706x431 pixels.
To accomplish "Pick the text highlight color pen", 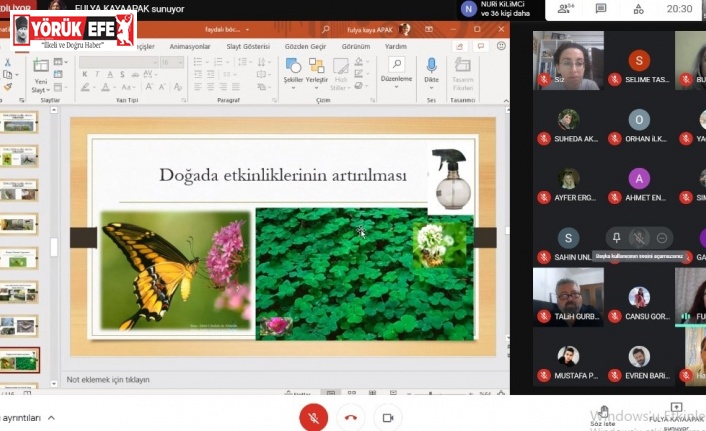I will point(85,87).
